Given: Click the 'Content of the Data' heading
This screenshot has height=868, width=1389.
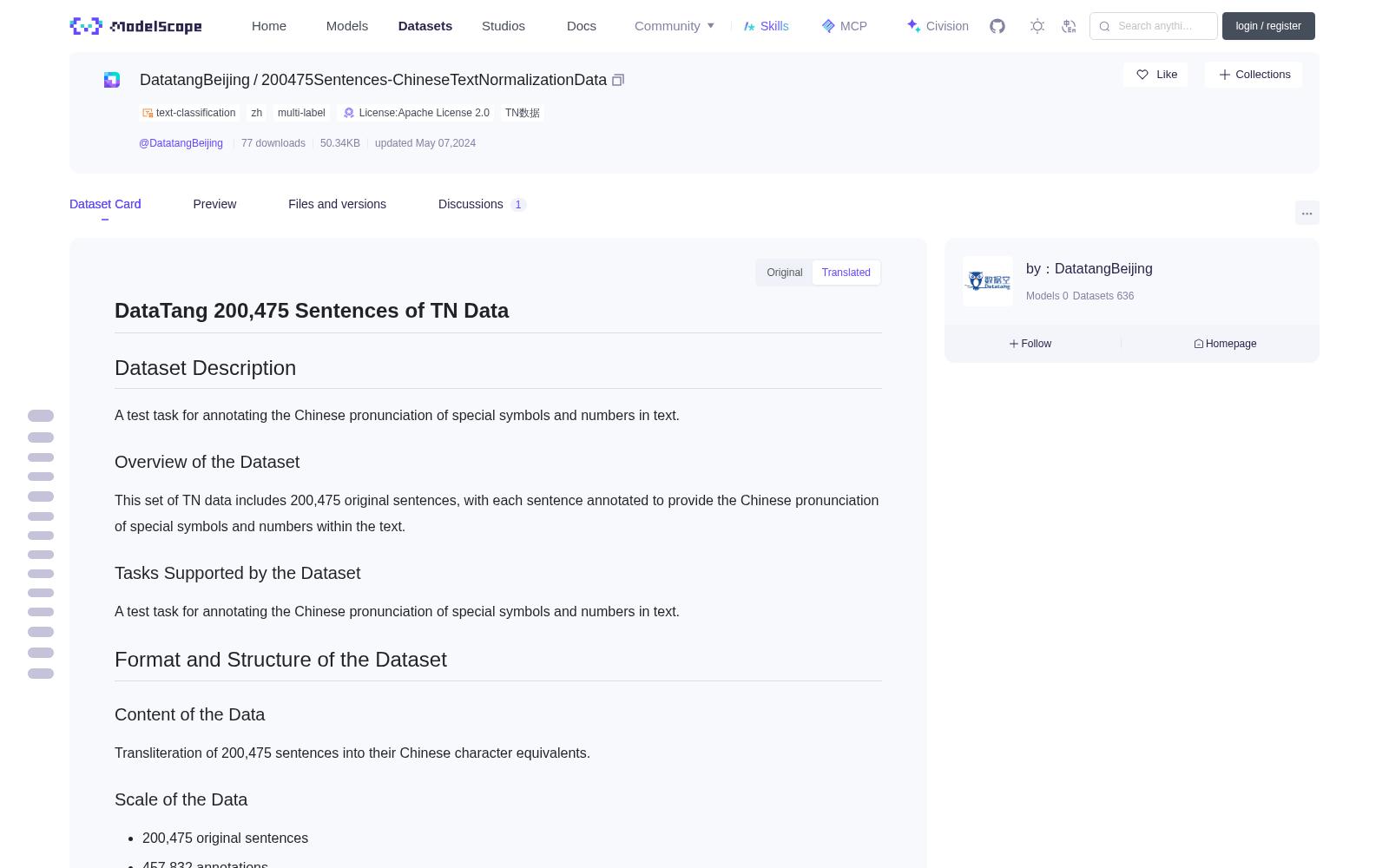Looking at the screenshot, I should (x=189, y=714).
